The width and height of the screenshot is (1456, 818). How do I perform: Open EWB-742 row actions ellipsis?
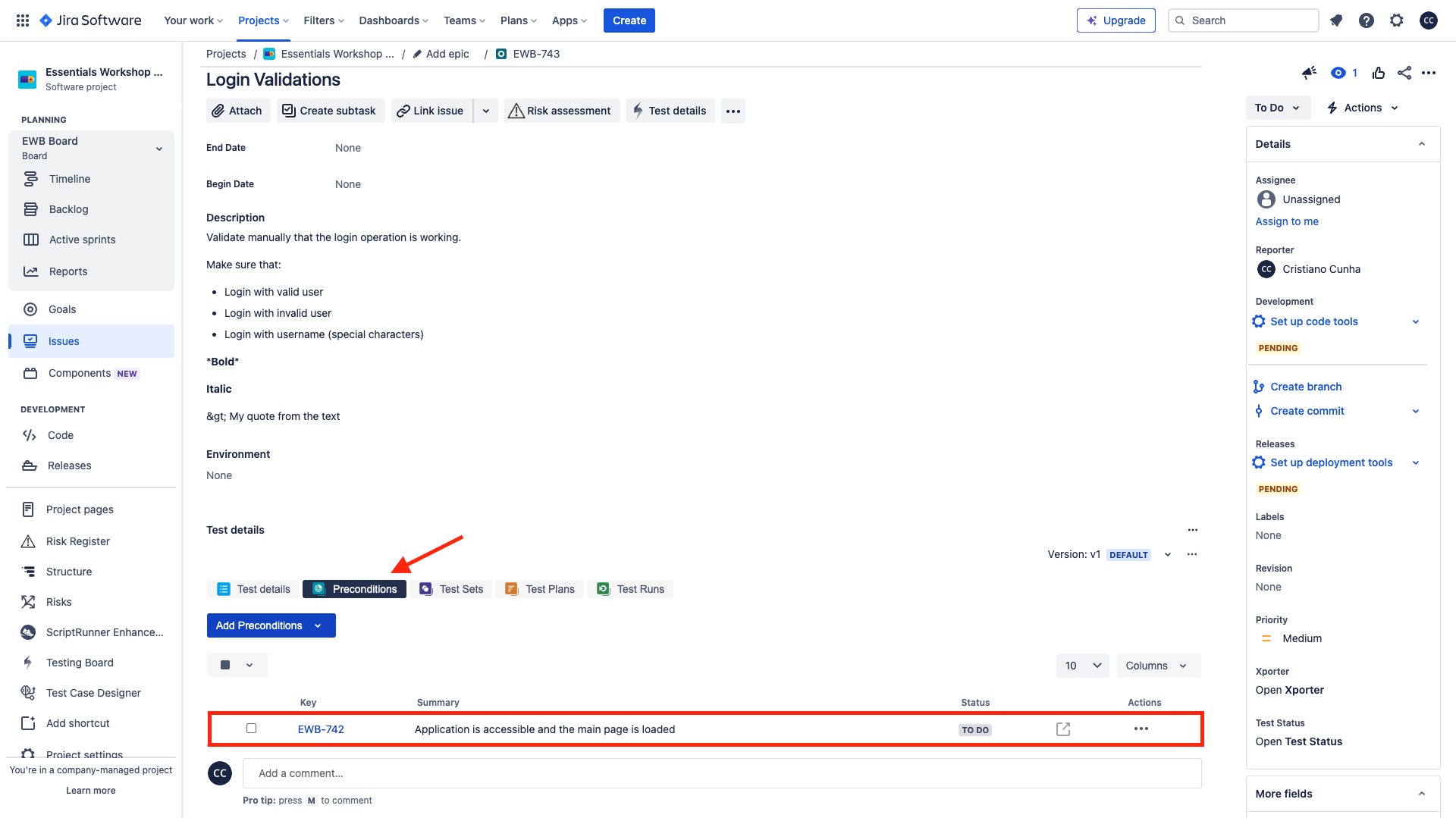[1141, 729]
